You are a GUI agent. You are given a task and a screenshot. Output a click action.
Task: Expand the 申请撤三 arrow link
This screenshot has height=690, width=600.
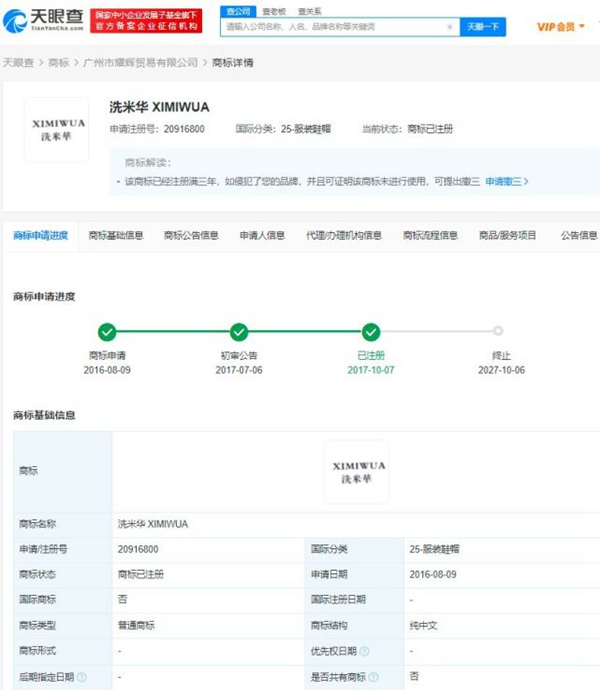[x=506, y=182]
